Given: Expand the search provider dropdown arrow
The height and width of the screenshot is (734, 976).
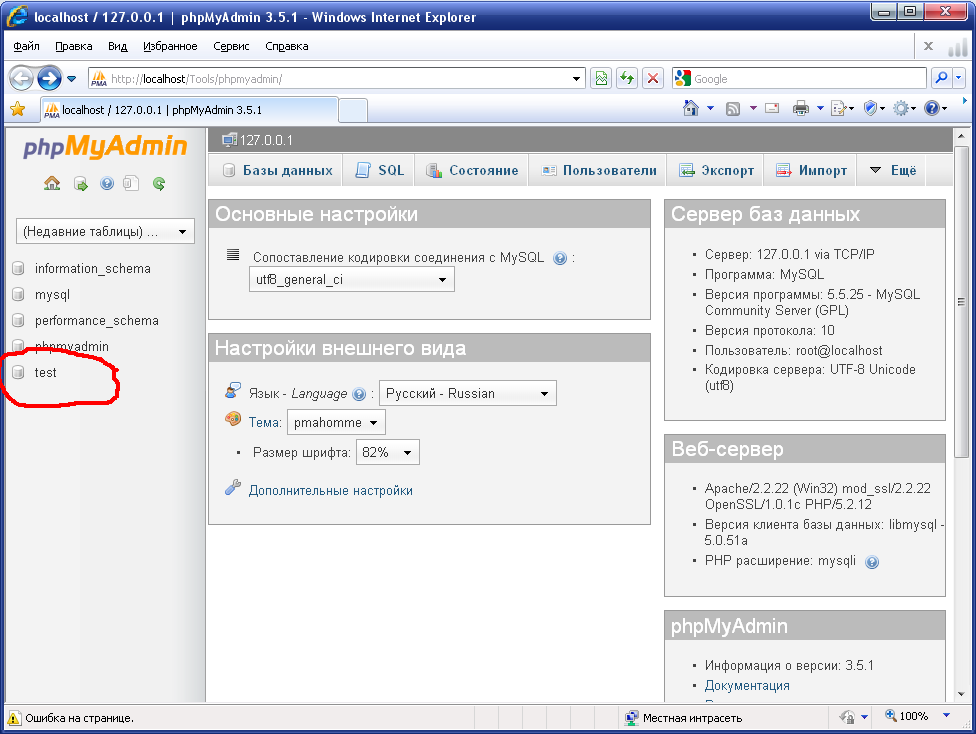Looking at the screenshot, I should (959, 78).
